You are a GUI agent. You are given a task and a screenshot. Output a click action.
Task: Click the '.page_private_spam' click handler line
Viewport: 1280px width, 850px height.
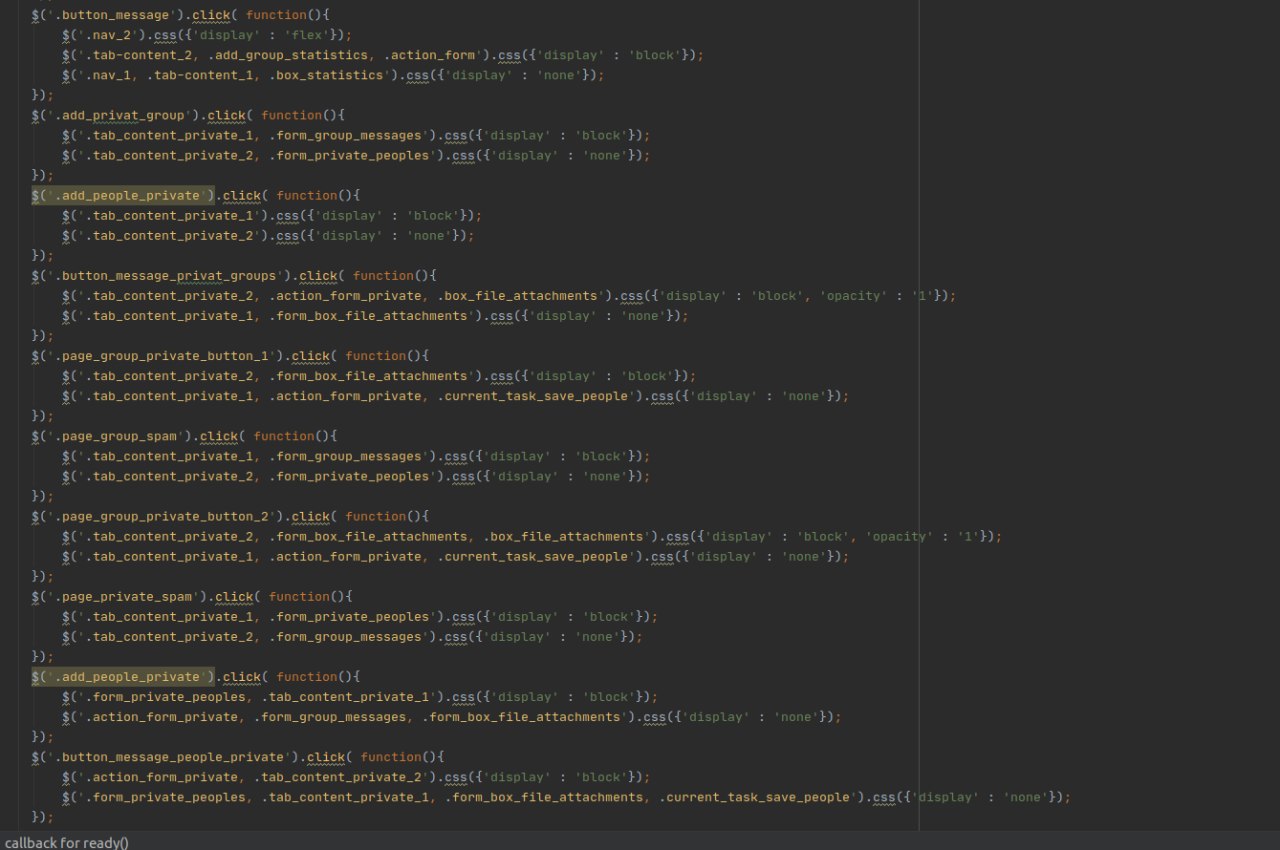point(192,596)
